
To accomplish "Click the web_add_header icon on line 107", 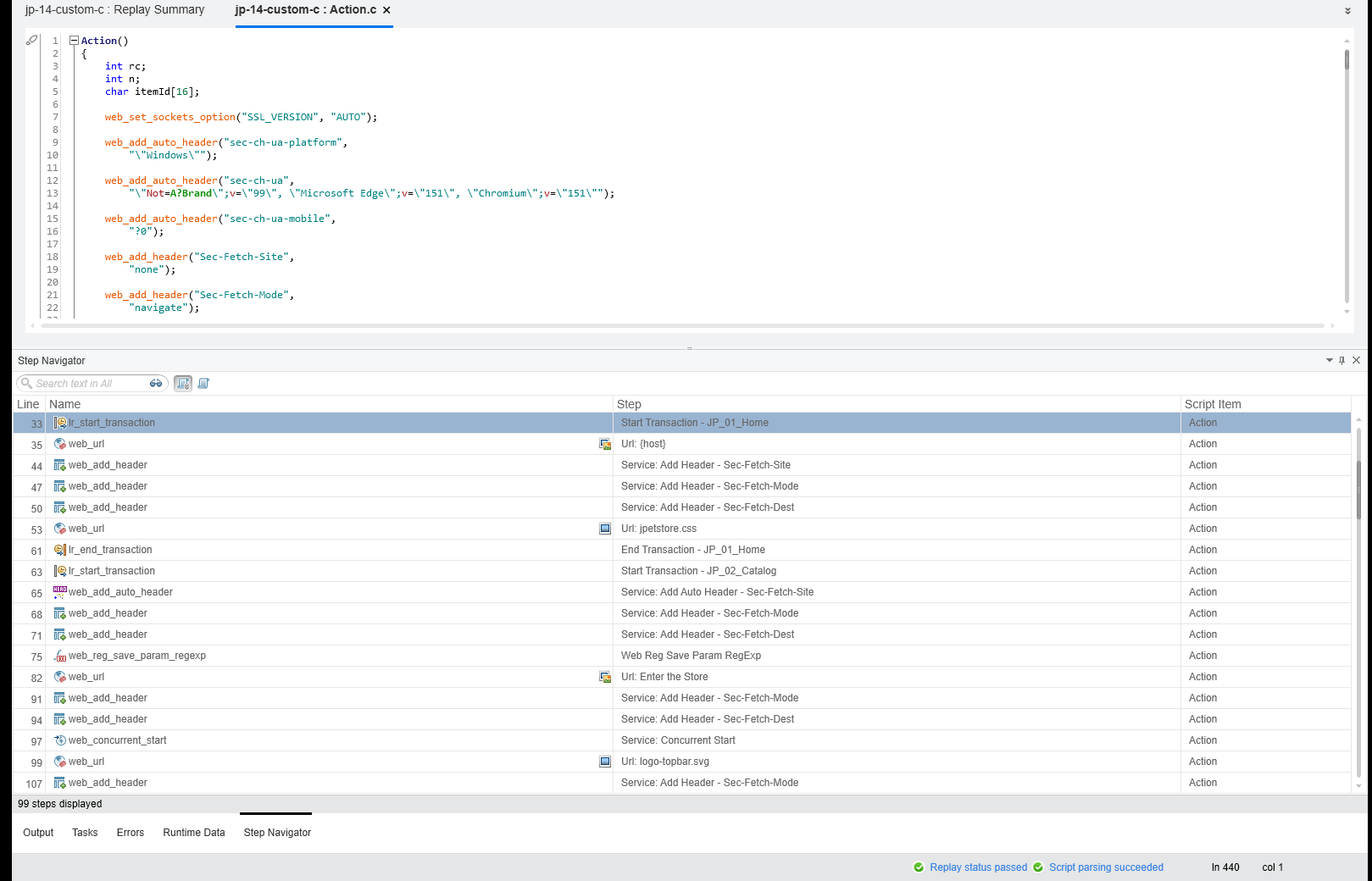I will pyautogui.click(x=60, y=783).
